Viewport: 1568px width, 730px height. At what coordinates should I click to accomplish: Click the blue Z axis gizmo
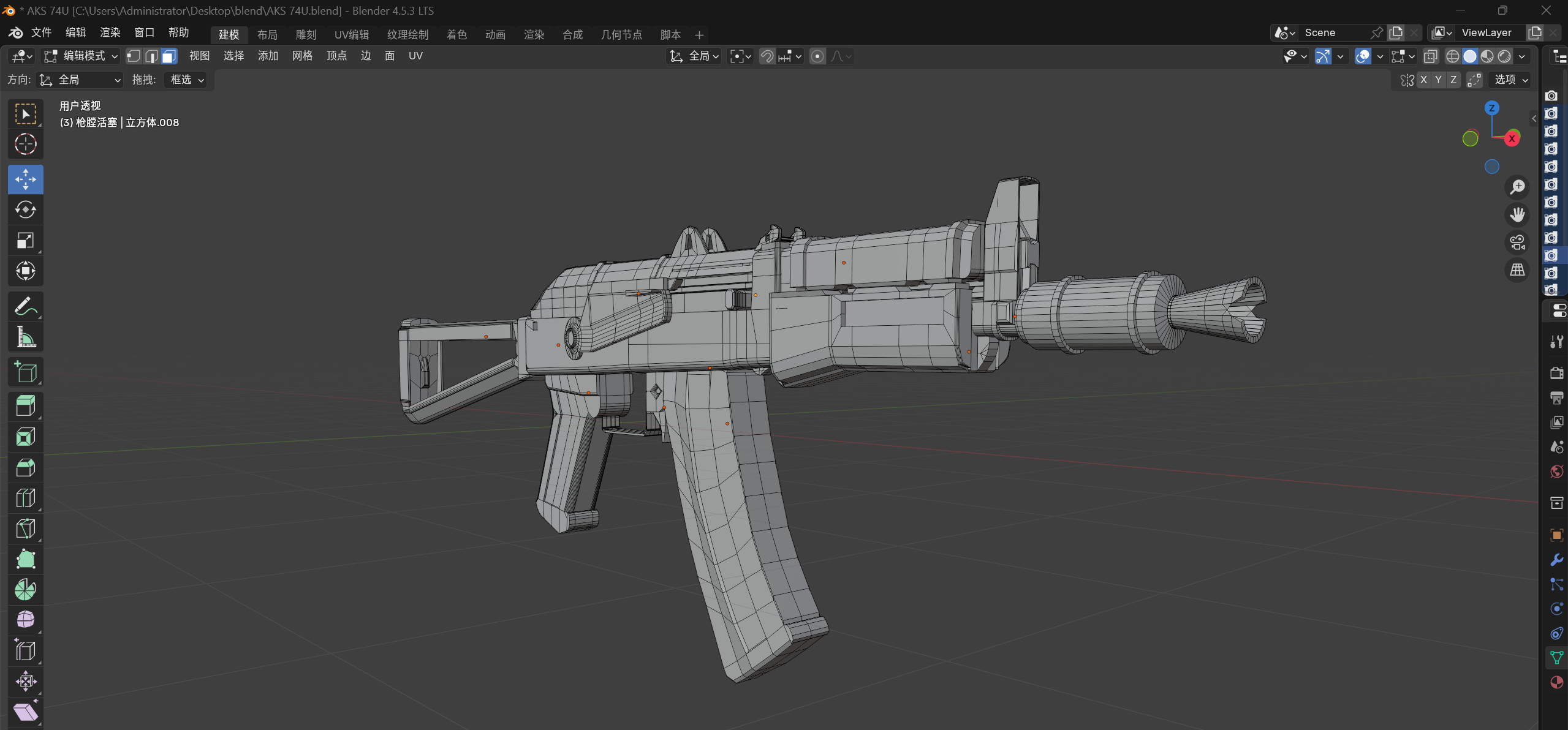click(x=1491, y=108)
